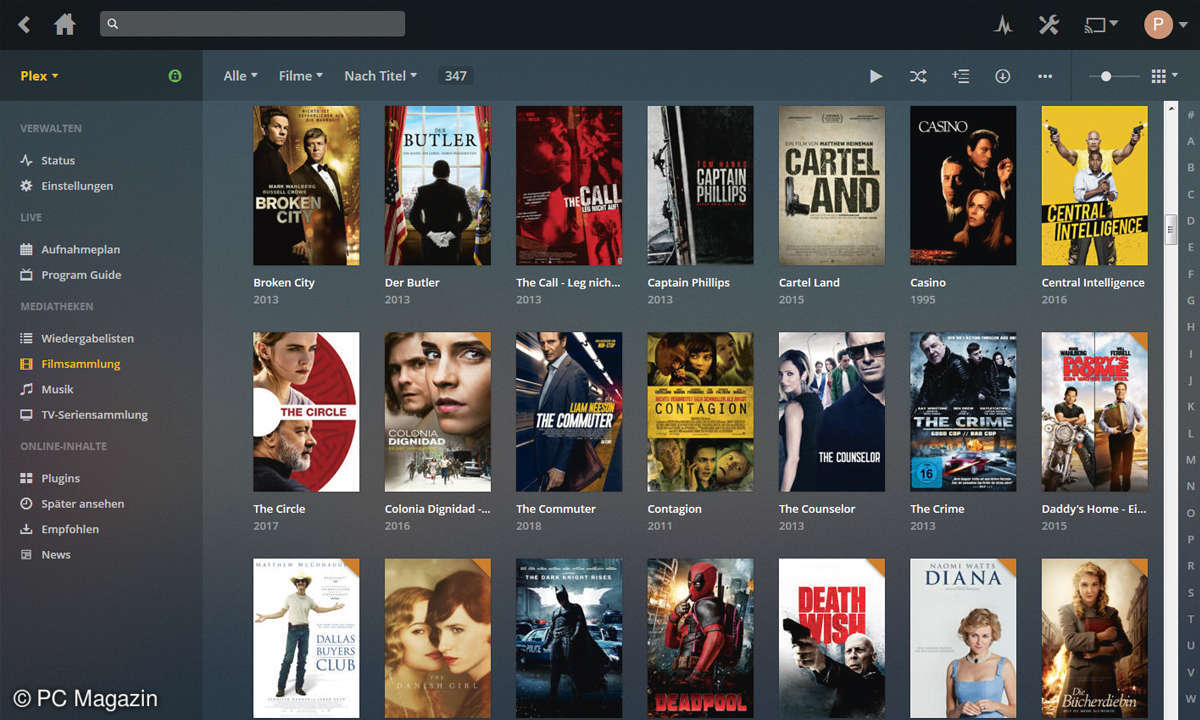Open The Circle poster
The height and width of the screenshot is (720, 1200).
click(306, 412)
